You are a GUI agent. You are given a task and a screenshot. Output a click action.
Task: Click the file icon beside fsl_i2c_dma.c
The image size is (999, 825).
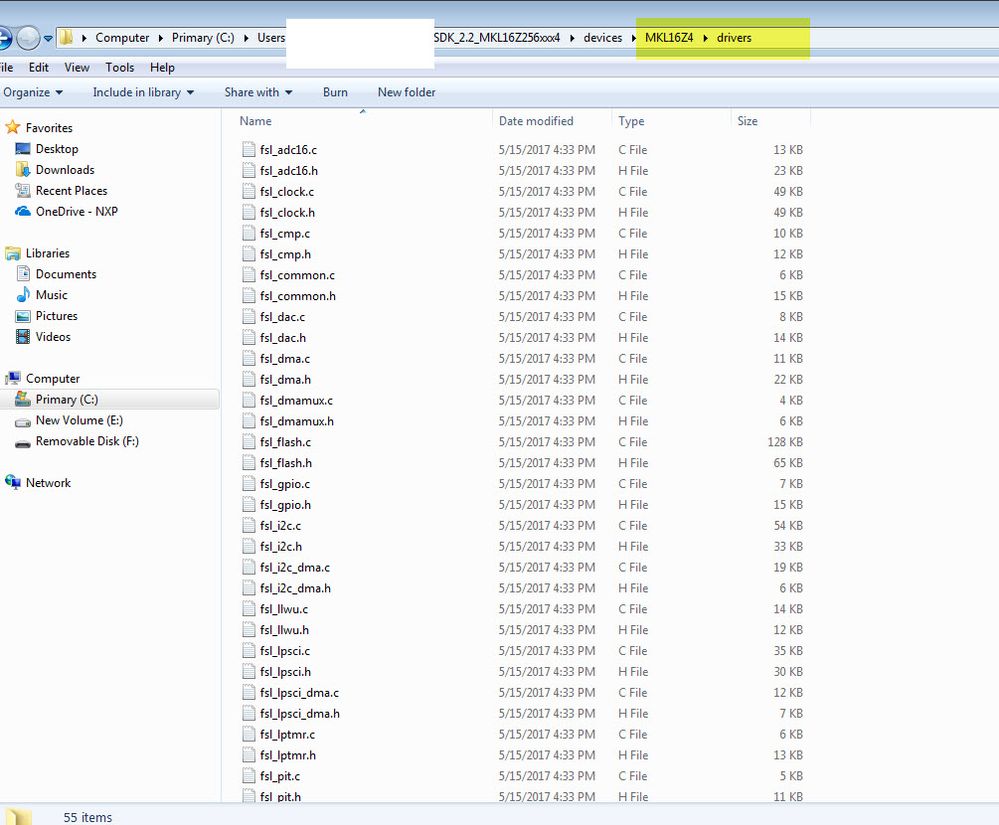[249, 568]
